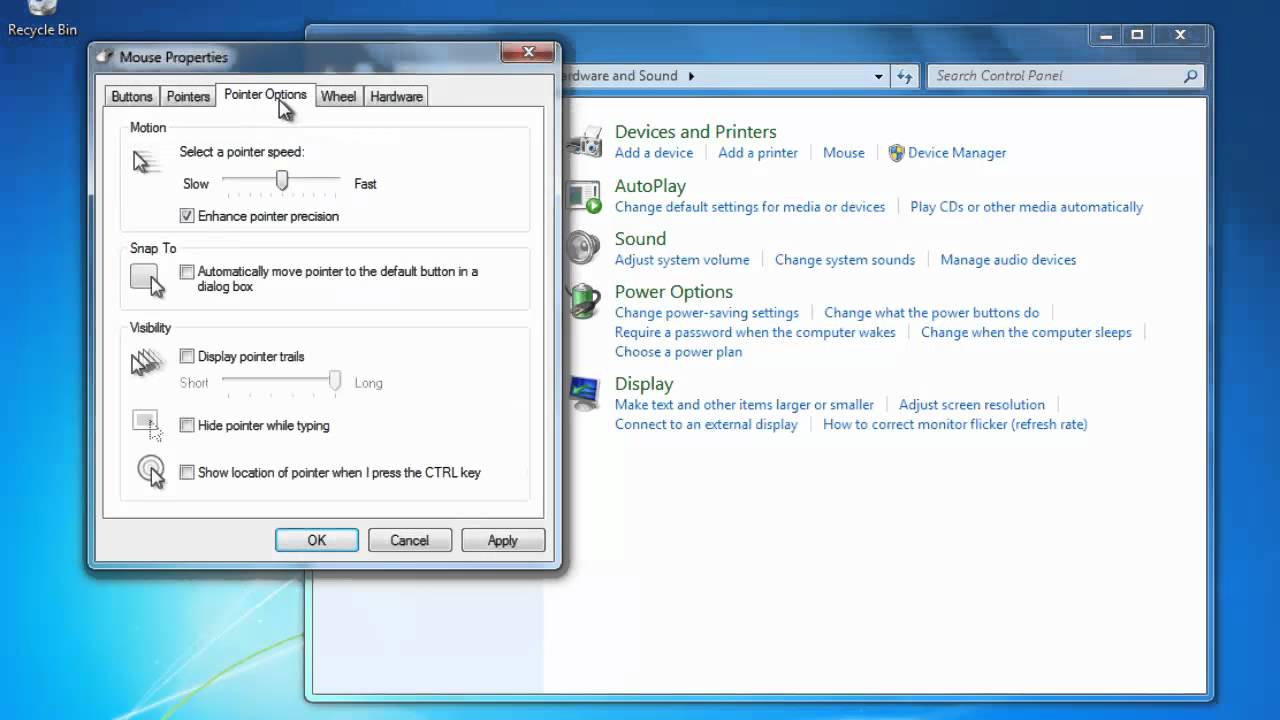Click Cancel in Mouse Properties
The width and height of the screenshot is (1280, 720).
click(x=409, y=540)
